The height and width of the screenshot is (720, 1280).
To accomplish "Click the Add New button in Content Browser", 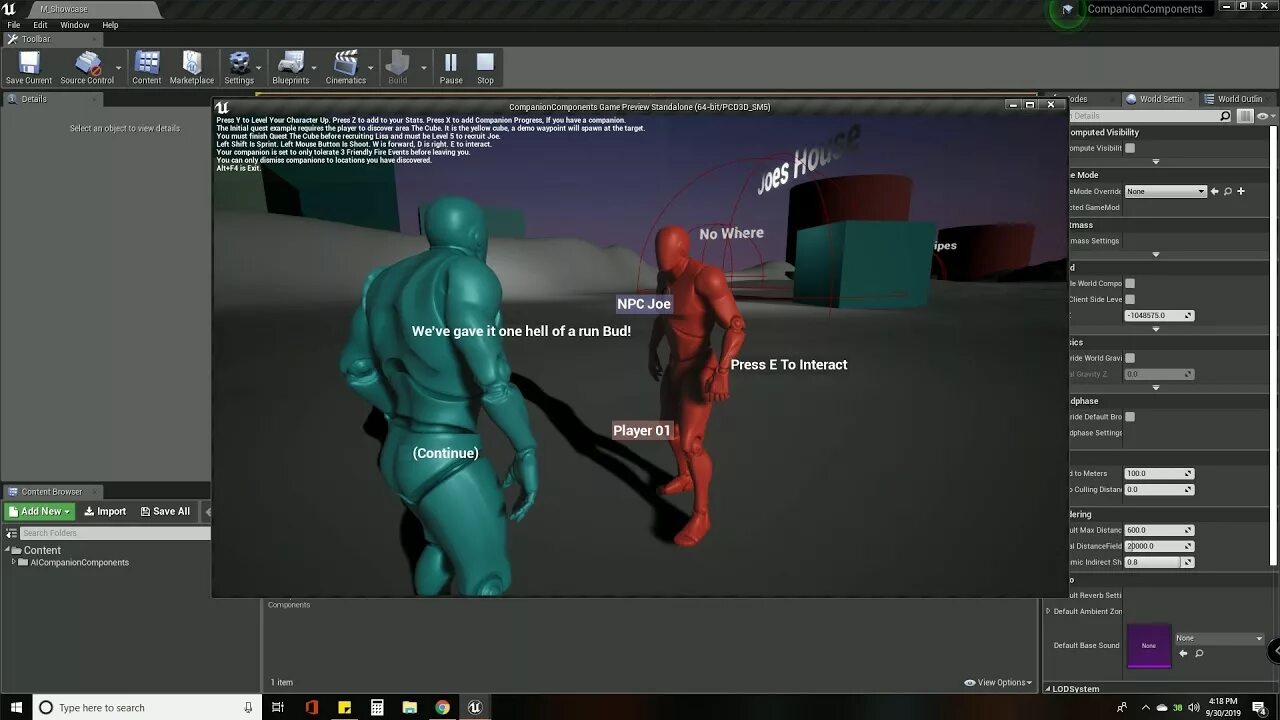I will [x=38, y=511].
